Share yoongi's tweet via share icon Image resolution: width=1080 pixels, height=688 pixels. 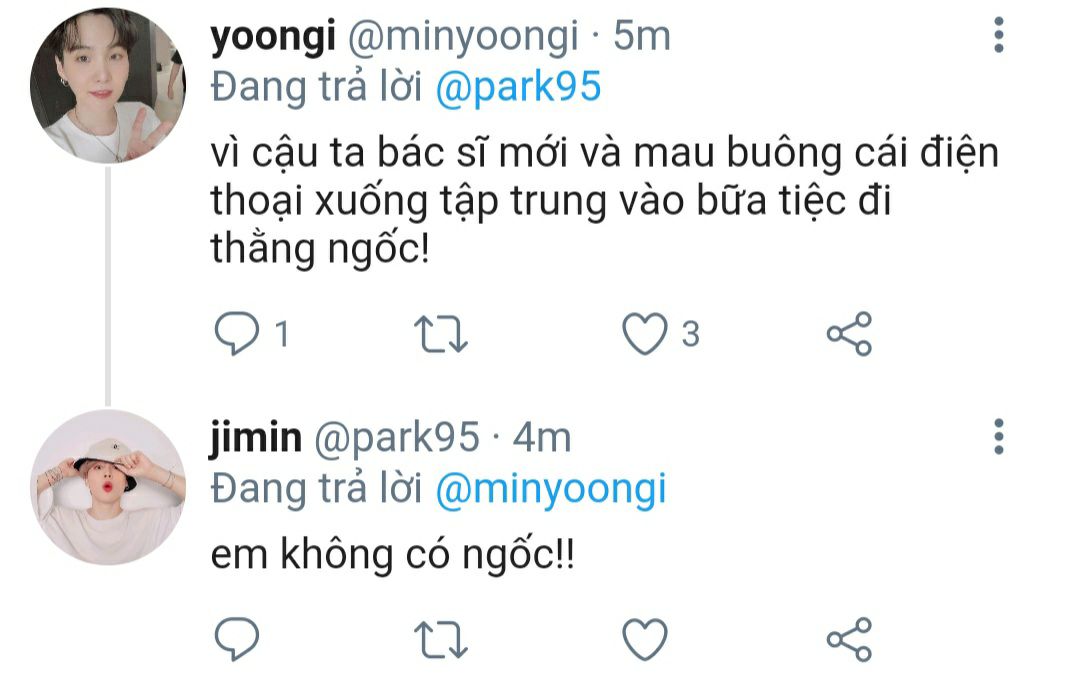tap(849, 333)
